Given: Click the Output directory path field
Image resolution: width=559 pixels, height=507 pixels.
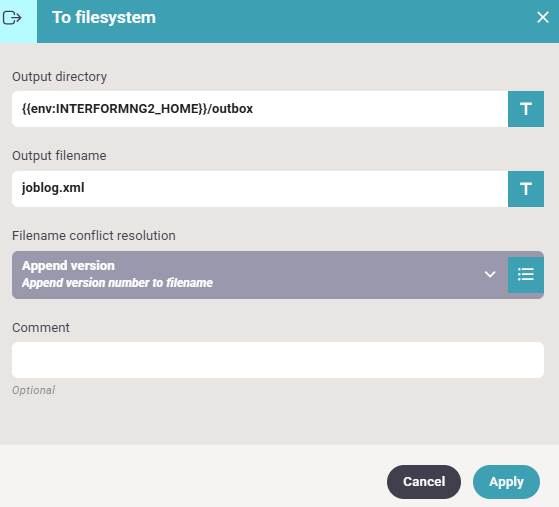Looking at the screenshot, I should 260,109.
